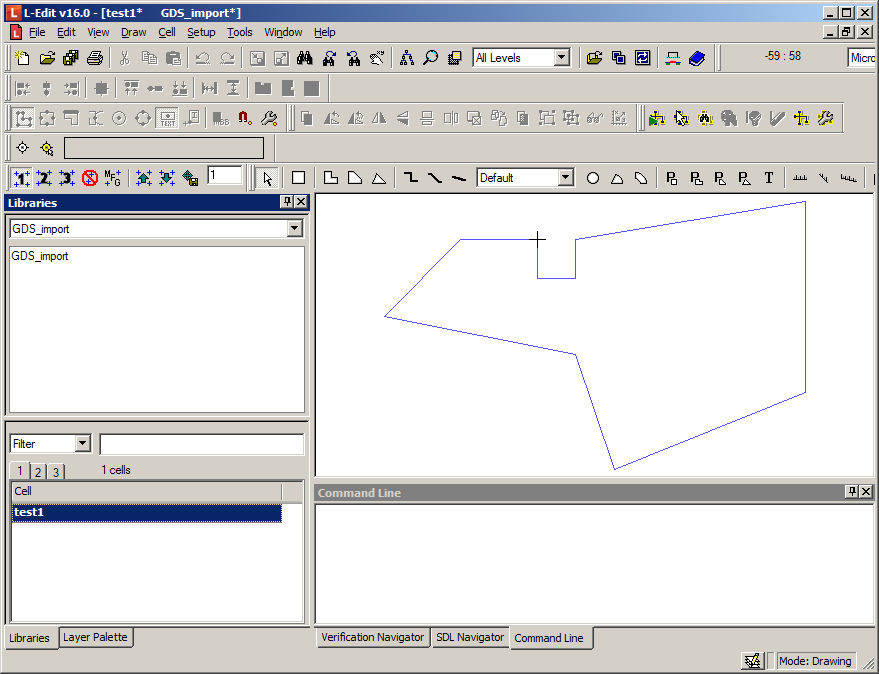Expand the All Levels dropdown
The image size is (879, 674).
point(561,58)
